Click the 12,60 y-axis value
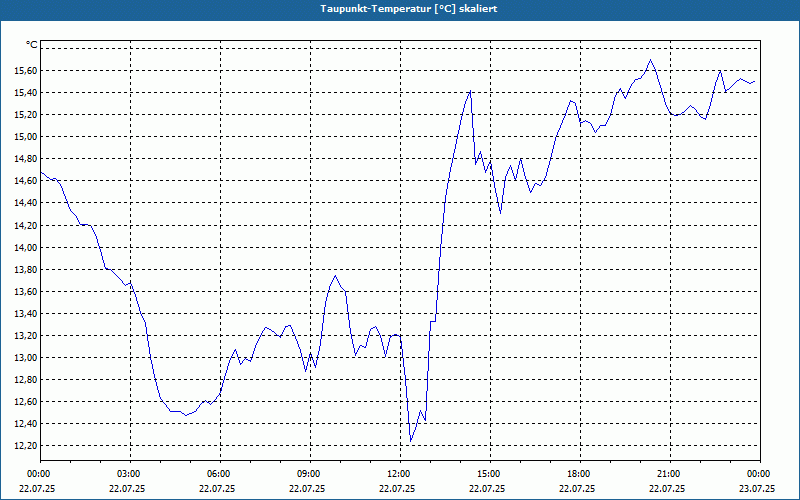800x500 pixels. 26,402
